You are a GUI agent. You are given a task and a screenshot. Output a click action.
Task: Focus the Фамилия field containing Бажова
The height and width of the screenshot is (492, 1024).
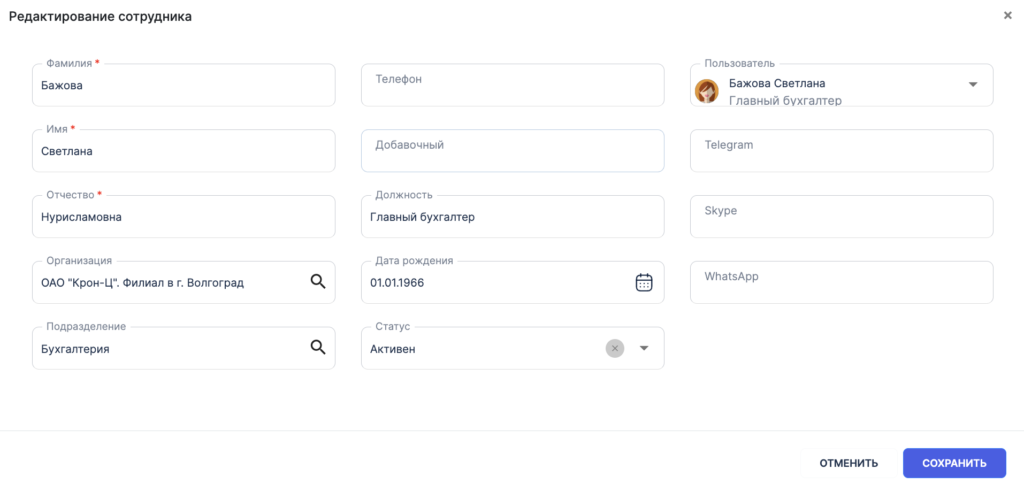tap(184, 85)
